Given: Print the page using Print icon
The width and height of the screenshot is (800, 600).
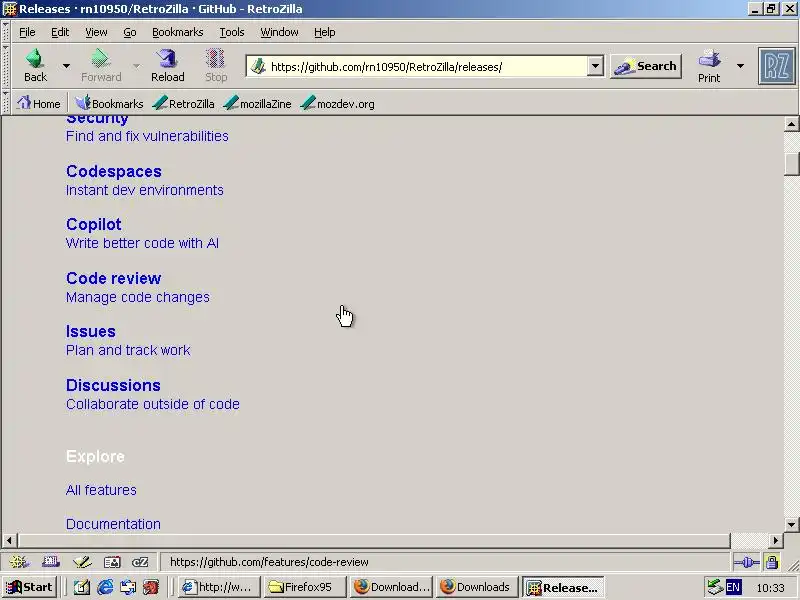Looking at the screenshot, I should 709,65.
